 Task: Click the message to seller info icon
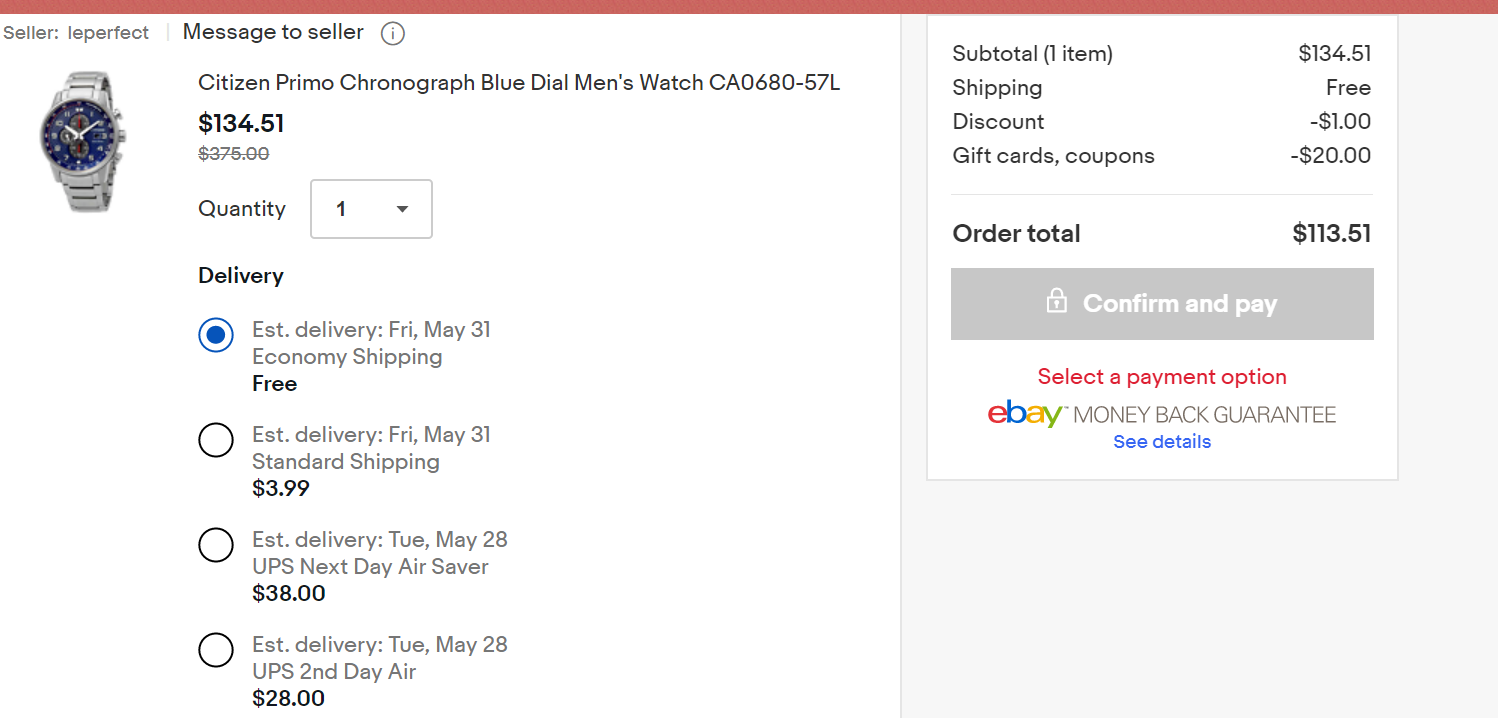pyautogui.click(x=393, y=33)
